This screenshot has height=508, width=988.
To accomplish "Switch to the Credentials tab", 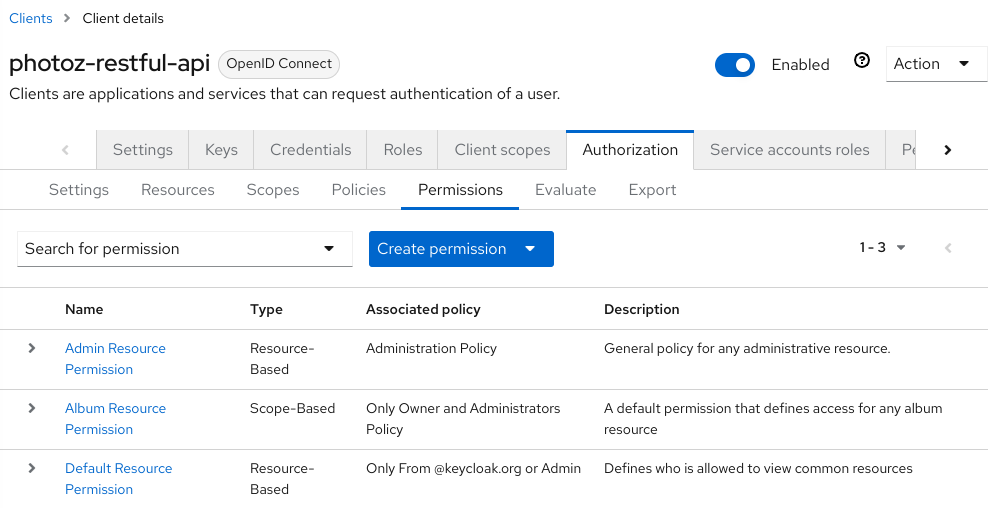I will coord(310,150).
